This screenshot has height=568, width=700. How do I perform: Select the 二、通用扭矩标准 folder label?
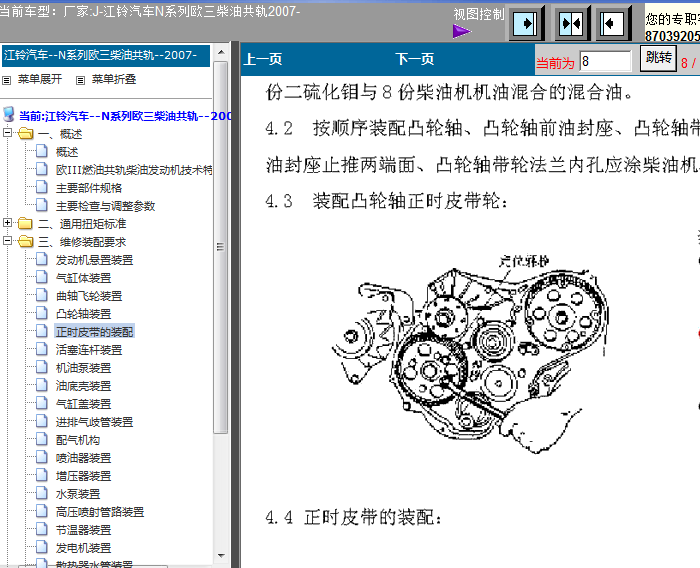[82, 224]
